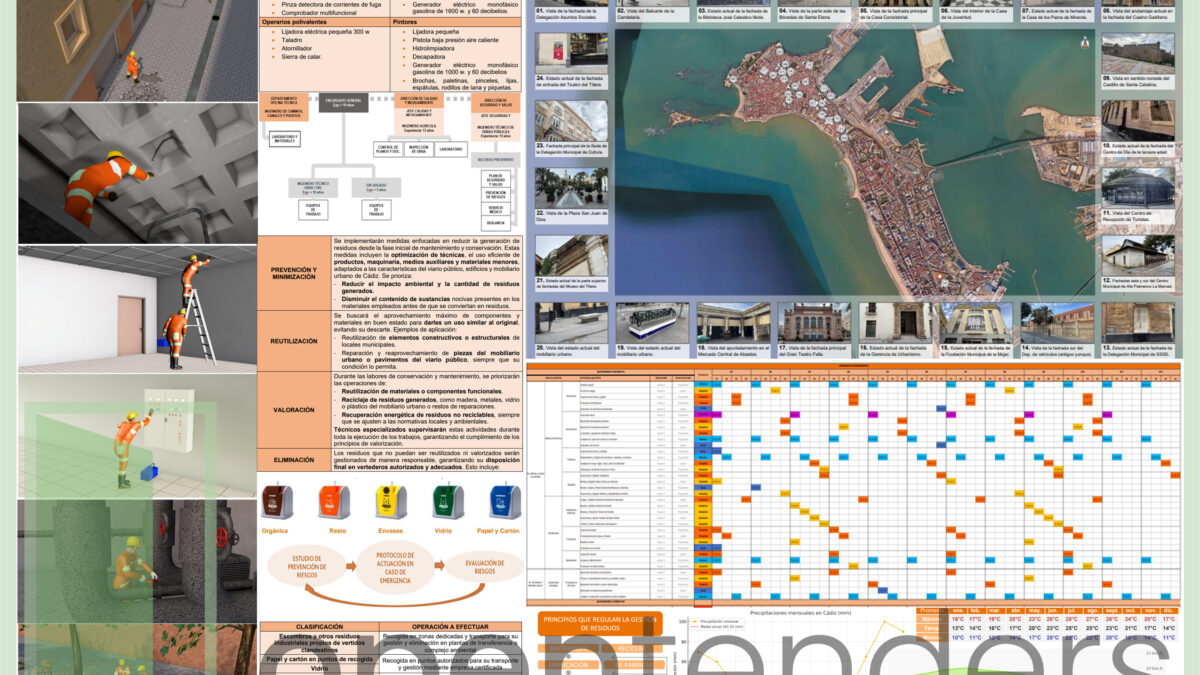Open photo 16 of Gerencia de Urbanismo facade
Viewport: 1200px width, 675px height.
(x=895, y=323)
